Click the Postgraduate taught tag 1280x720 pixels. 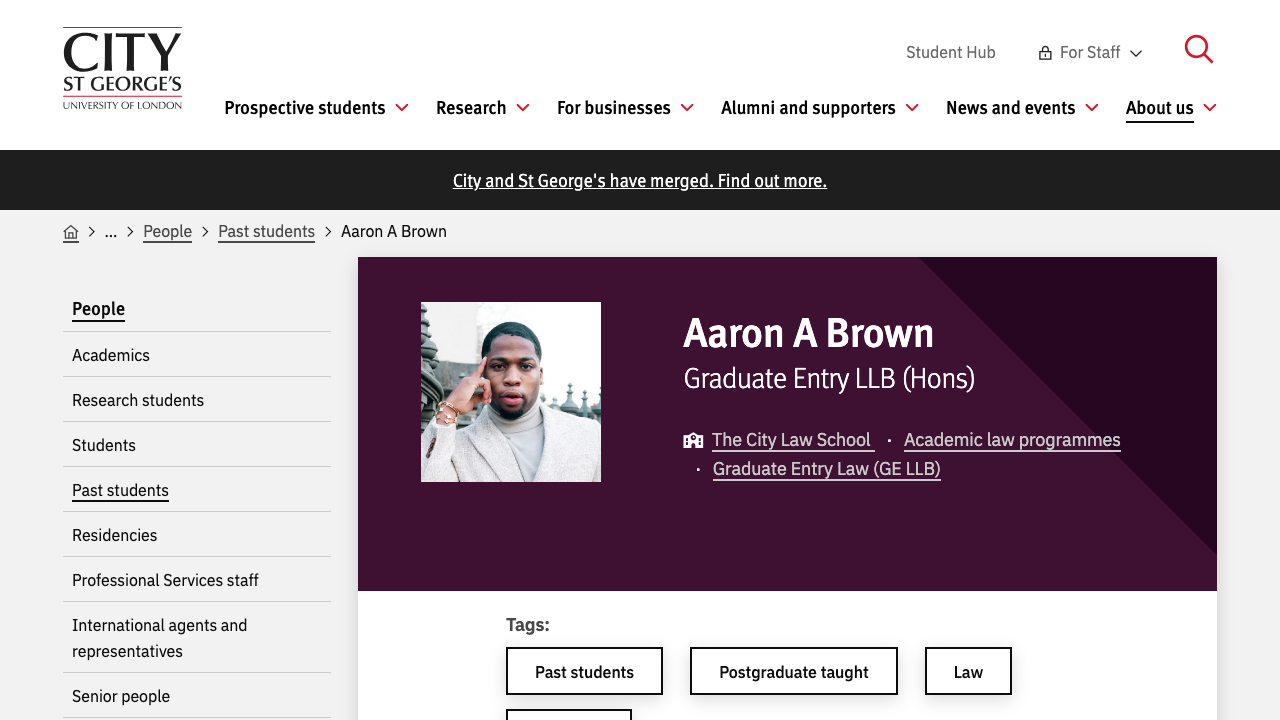[x=793, y=671]
